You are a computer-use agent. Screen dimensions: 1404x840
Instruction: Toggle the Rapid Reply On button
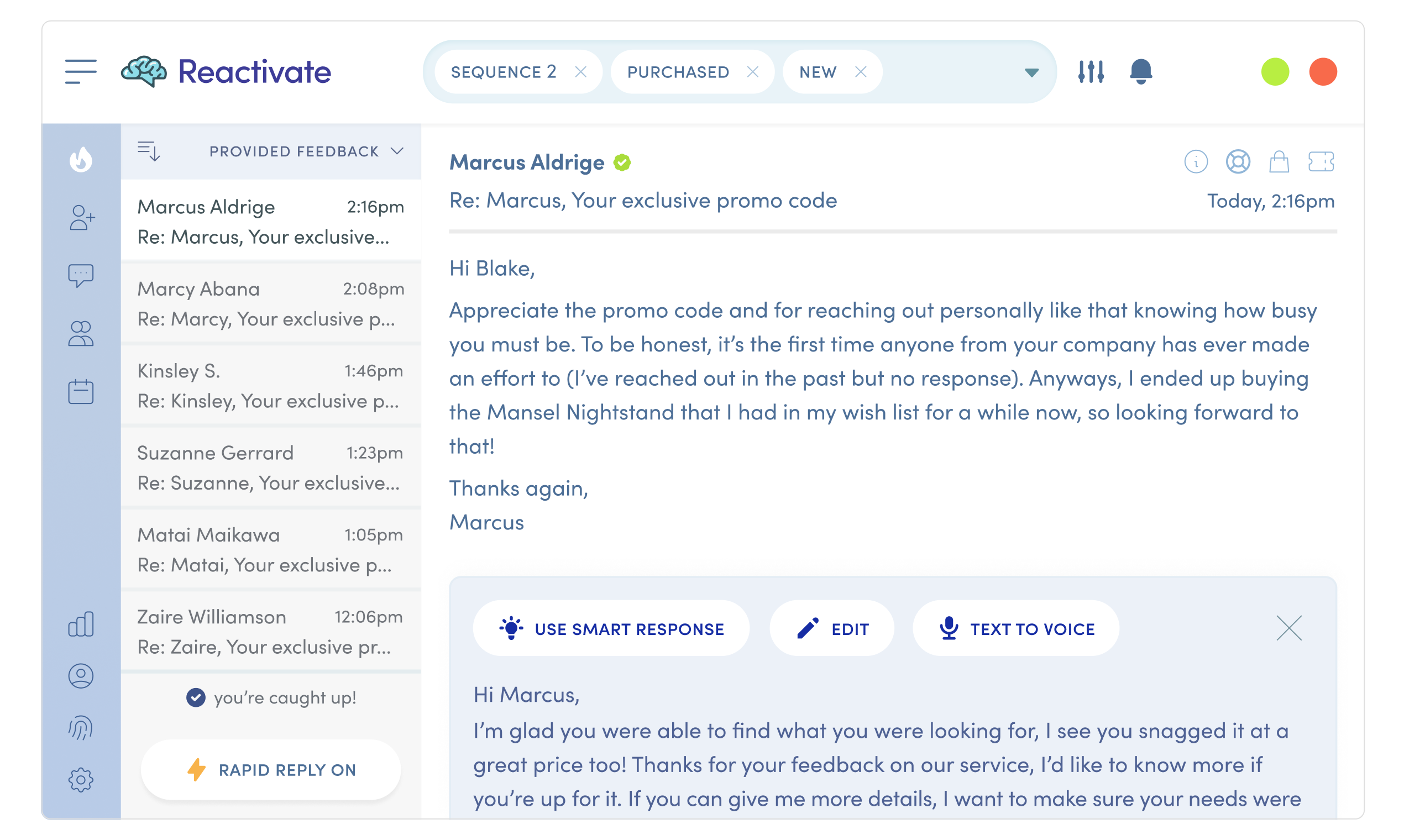pyautogui.click(x=271, y=770)
